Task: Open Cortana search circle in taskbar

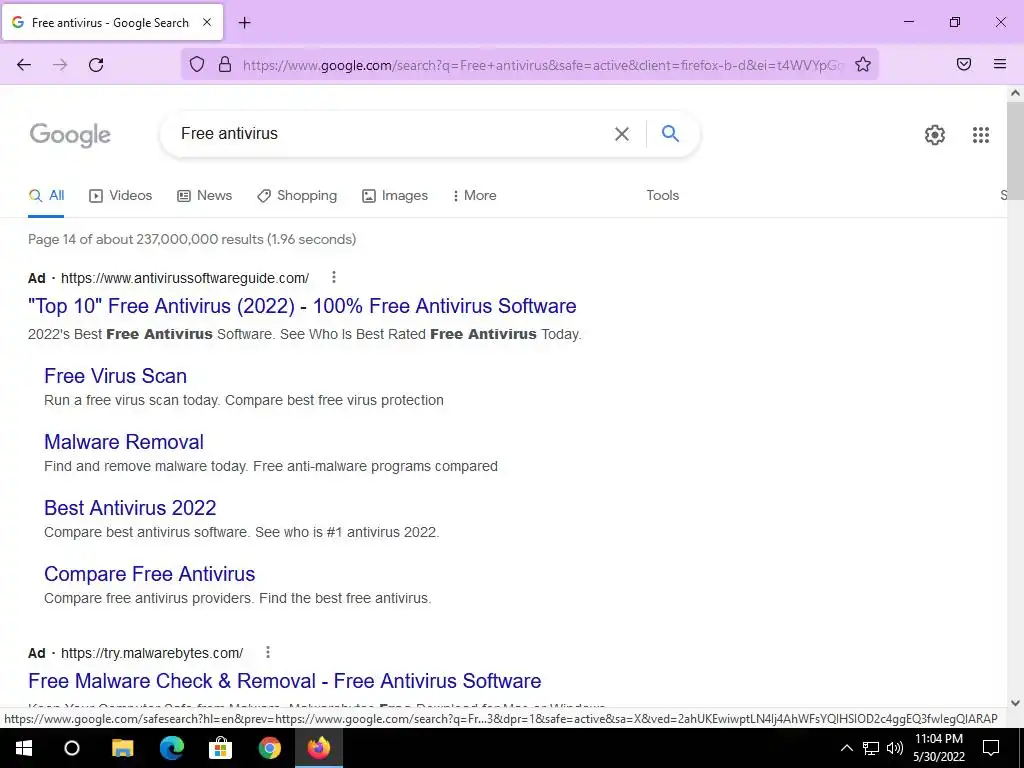Action: 72,748
